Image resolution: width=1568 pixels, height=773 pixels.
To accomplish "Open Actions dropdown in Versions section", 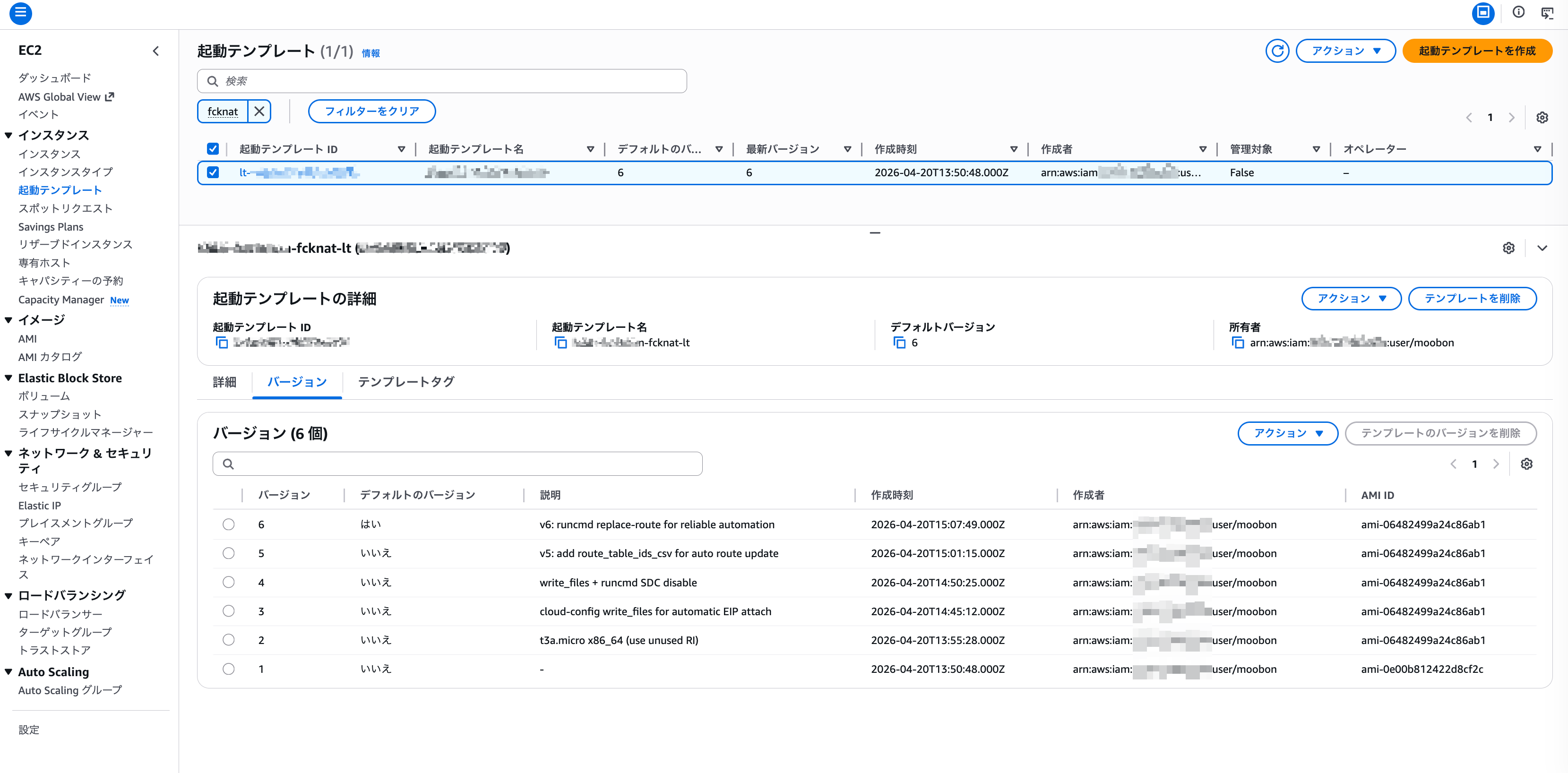I will (1287, 433).
